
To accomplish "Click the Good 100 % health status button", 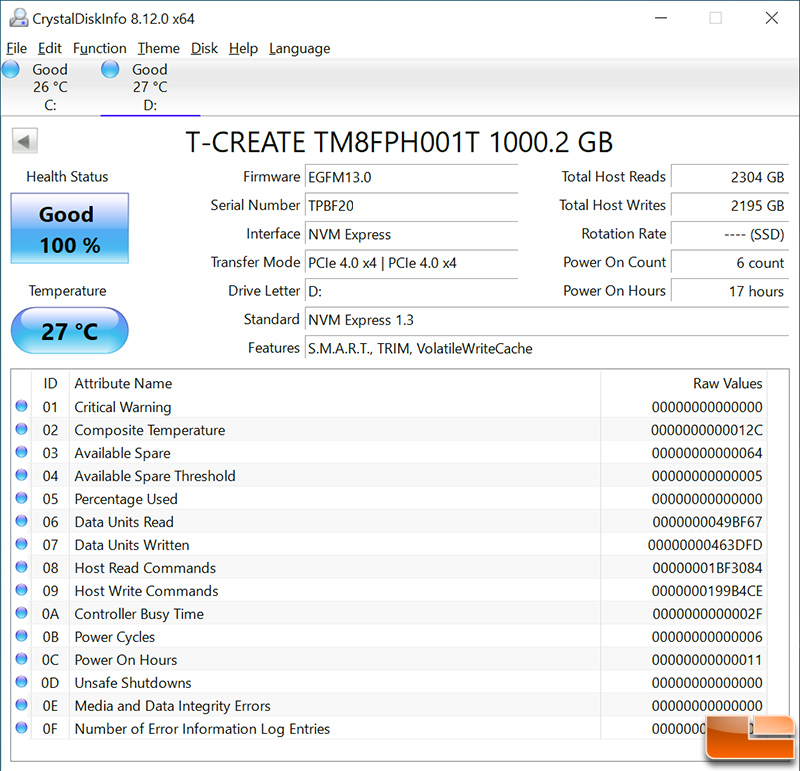I will click(70, 229).
